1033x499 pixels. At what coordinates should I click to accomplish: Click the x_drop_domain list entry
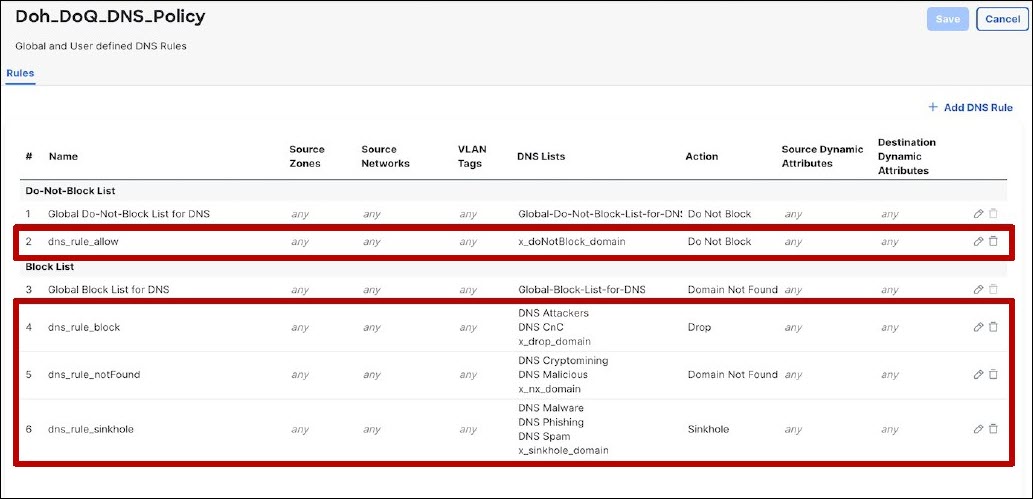(555, 341)
